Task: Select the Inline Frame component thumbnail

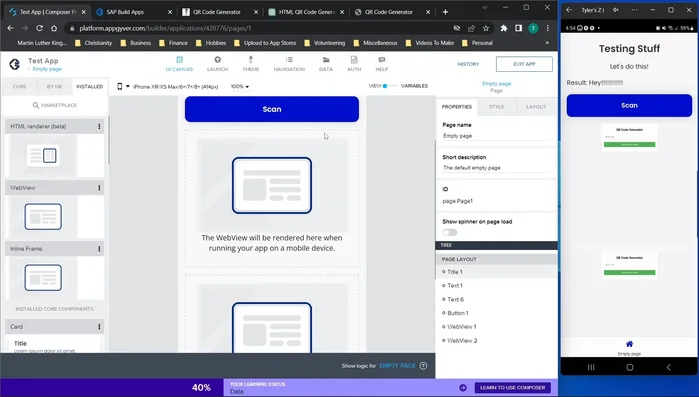Action: point(43,278)
